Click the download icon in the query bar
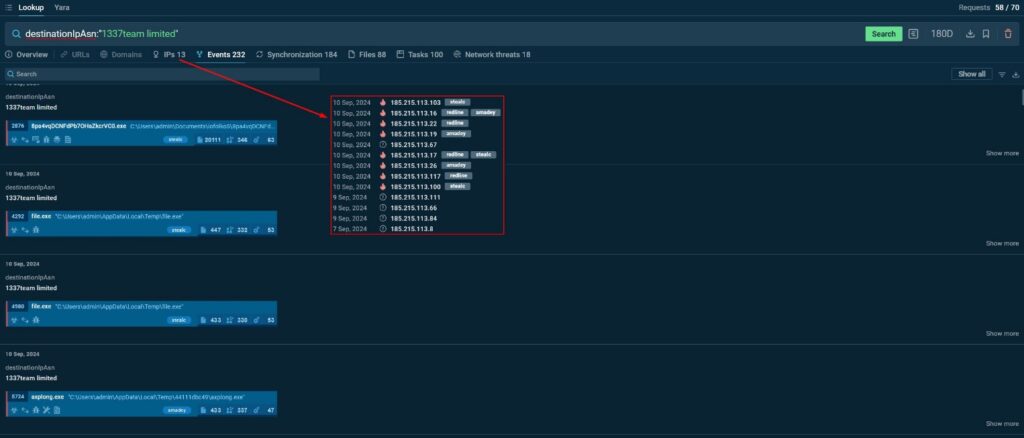 pyautogui.click(x=970, y=34)
